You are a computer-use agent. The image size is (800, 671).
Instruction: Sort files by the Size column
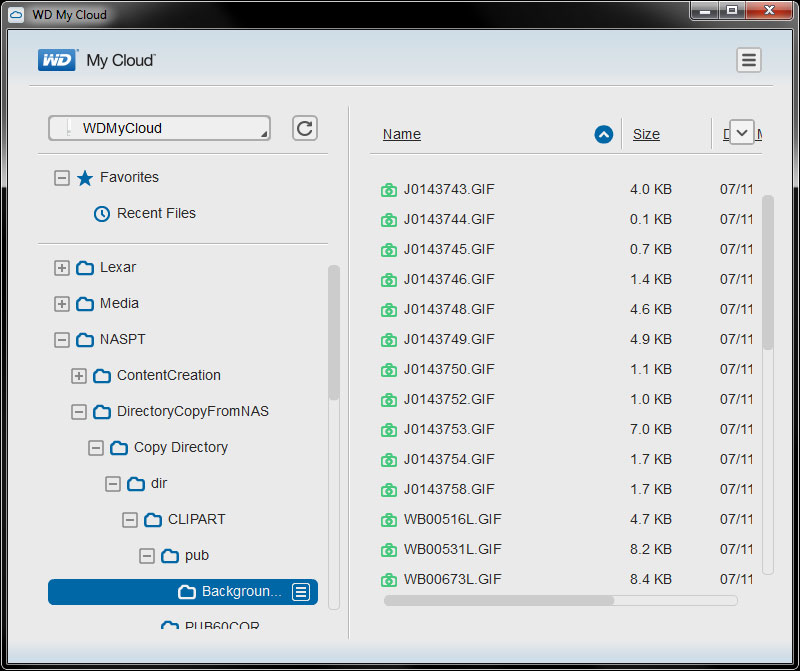646,134
